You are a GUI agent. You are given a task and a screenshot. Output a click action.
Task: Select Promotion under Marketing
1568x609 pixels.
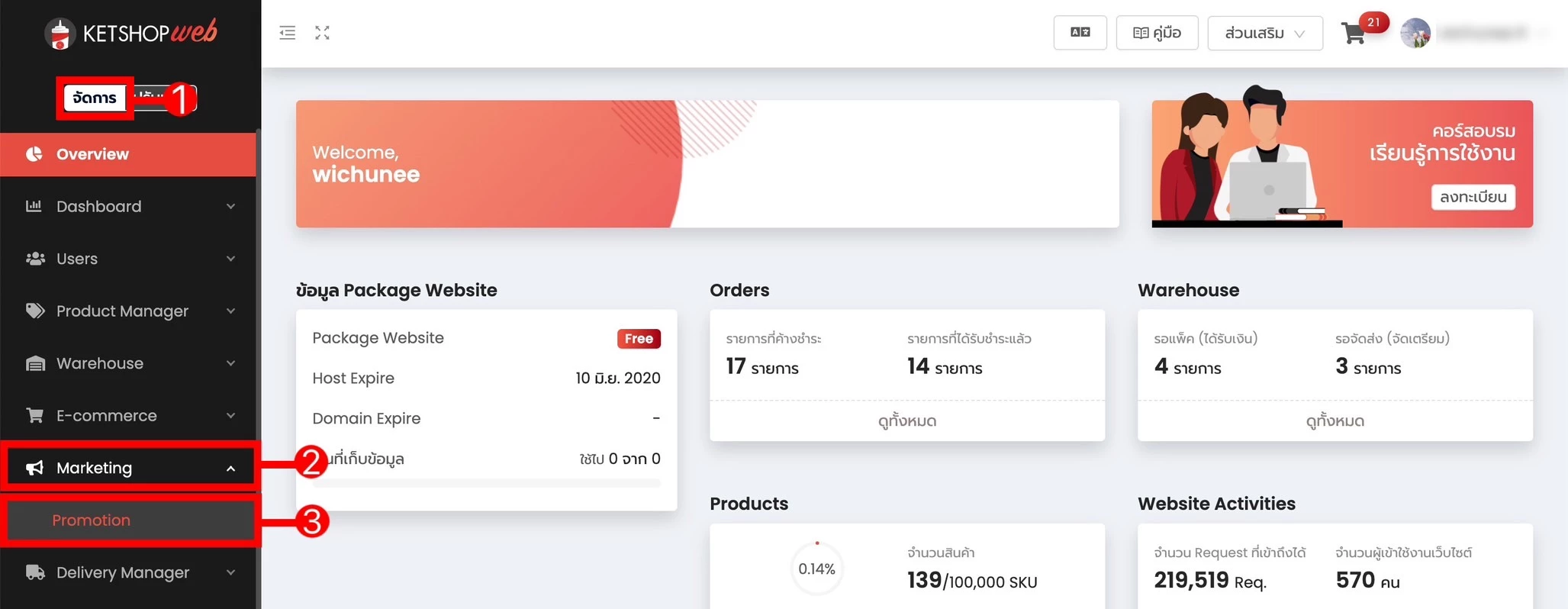(x=92, y=520)
